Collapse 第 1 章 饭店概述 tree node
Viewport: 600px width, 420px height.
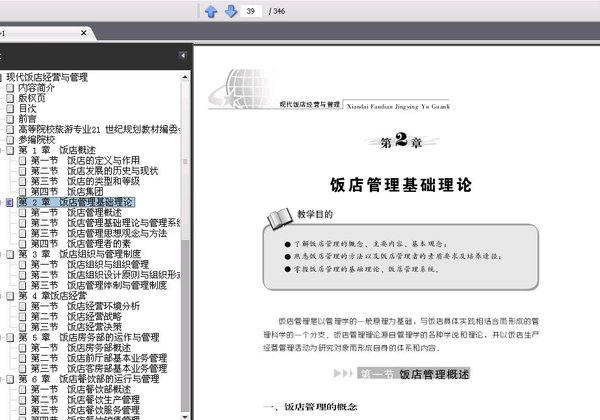coord(1,150)
